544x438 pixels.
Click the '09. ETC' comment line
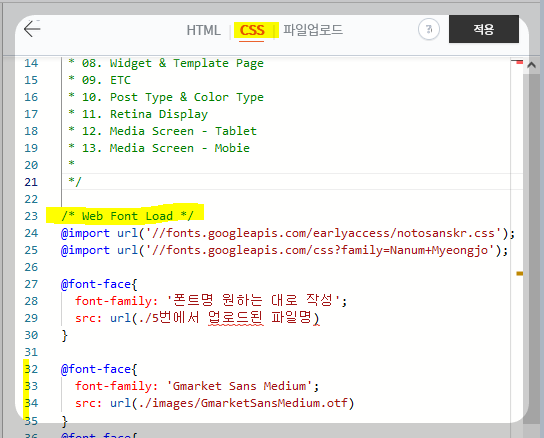tap(99, 80)
